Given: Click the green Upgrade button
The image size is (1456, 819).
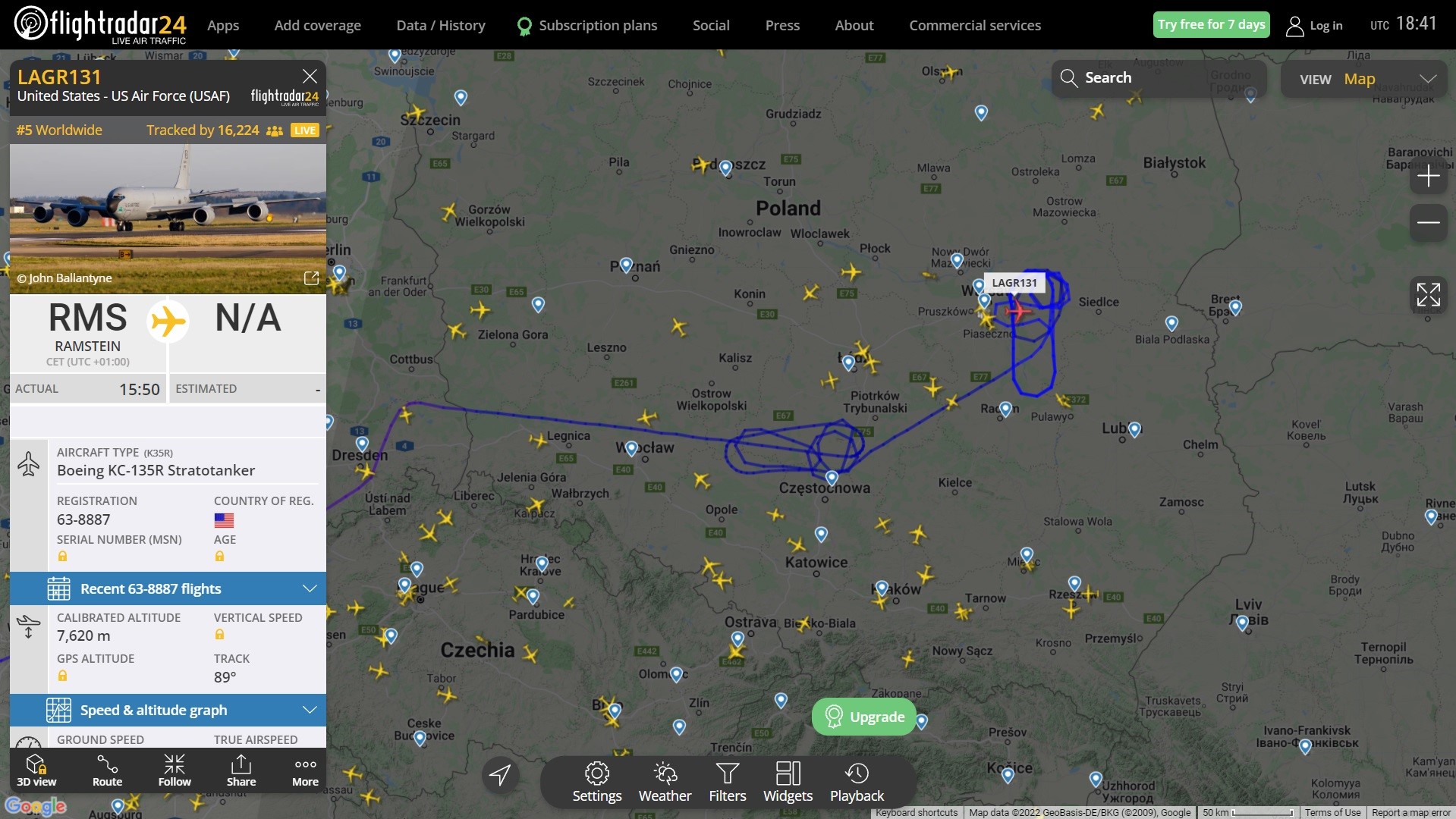Looking at the screenshot, I should click(x=864, y=717).
